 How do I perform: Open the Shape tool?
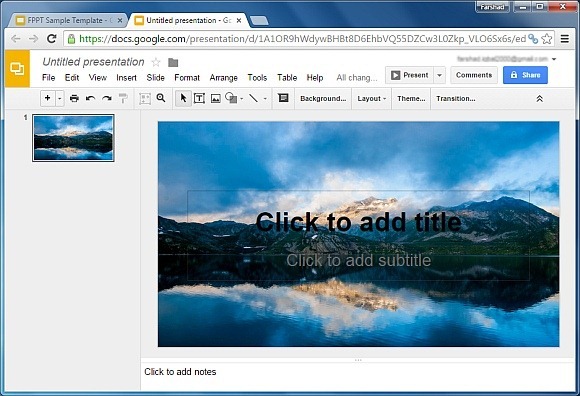[x=231, y=98]
